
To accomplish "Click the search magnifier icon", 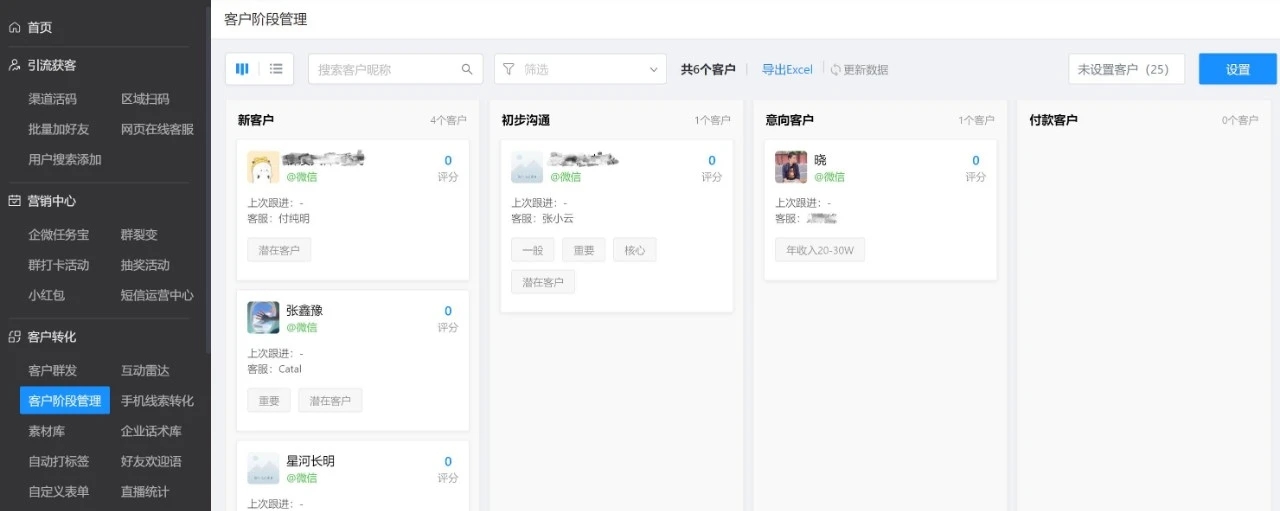I will click(467, 69).
